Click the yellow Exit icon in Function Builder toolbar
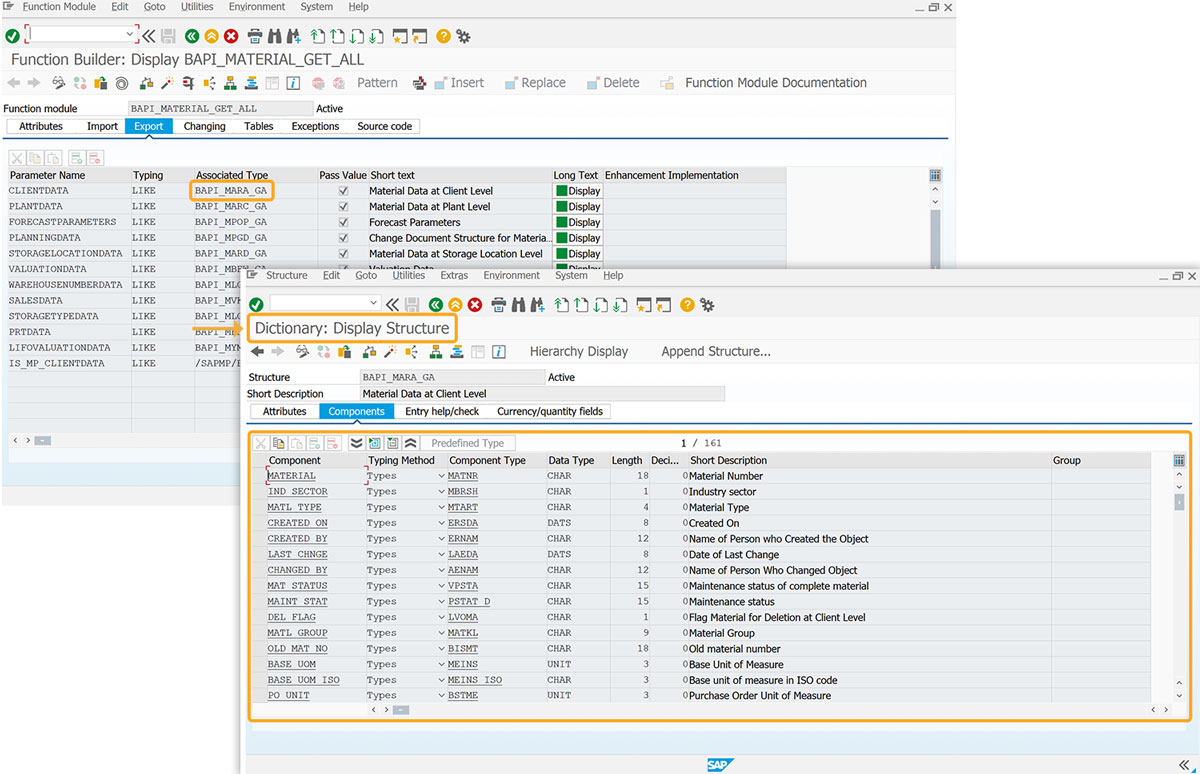The height and width of the screenshot is (774, 1200). 211,36
